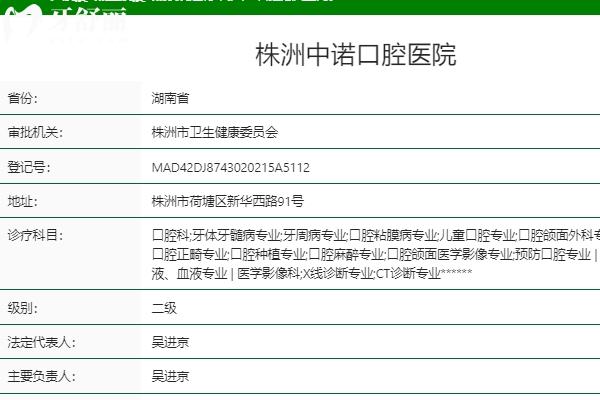The image size is (600, 400).
Task: Select the level value 二级
Action: (x=164, y=308)
